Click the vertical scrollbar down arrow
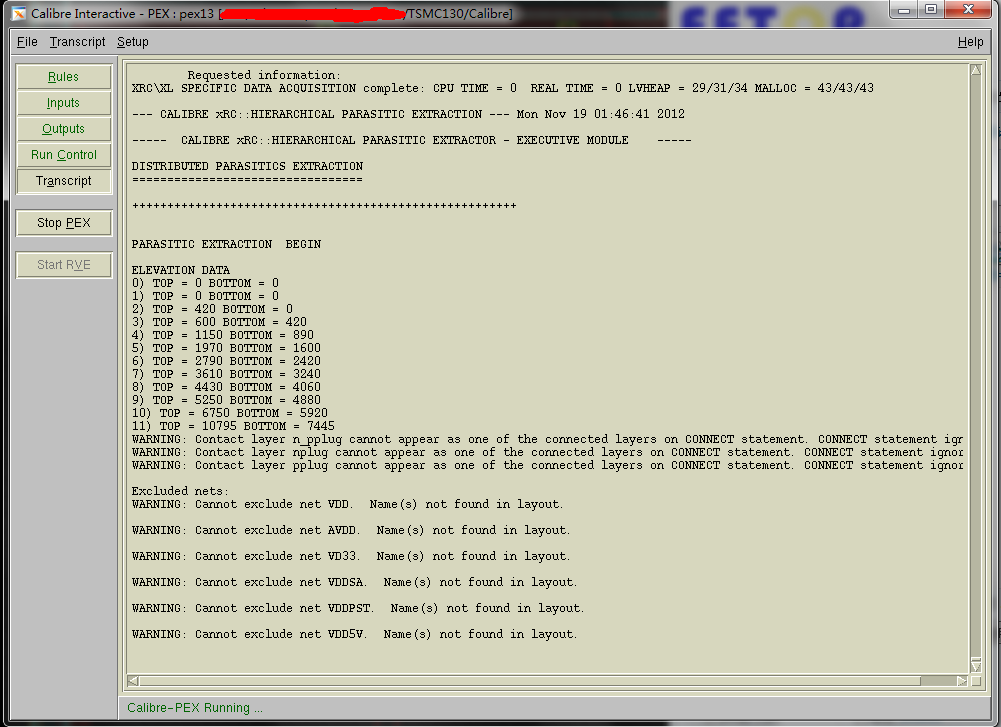The image size is (1001, 727). 975,666
